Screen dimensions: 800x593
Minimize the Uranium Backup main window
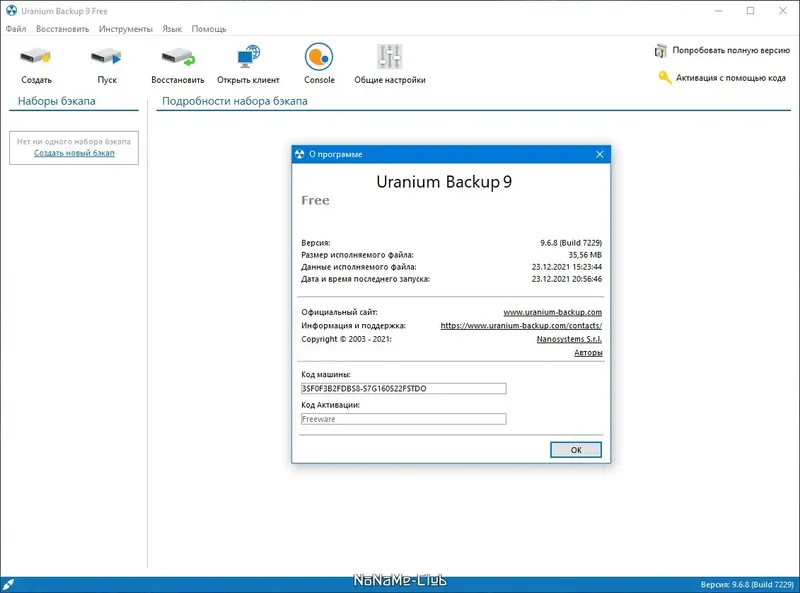point(718,11)
